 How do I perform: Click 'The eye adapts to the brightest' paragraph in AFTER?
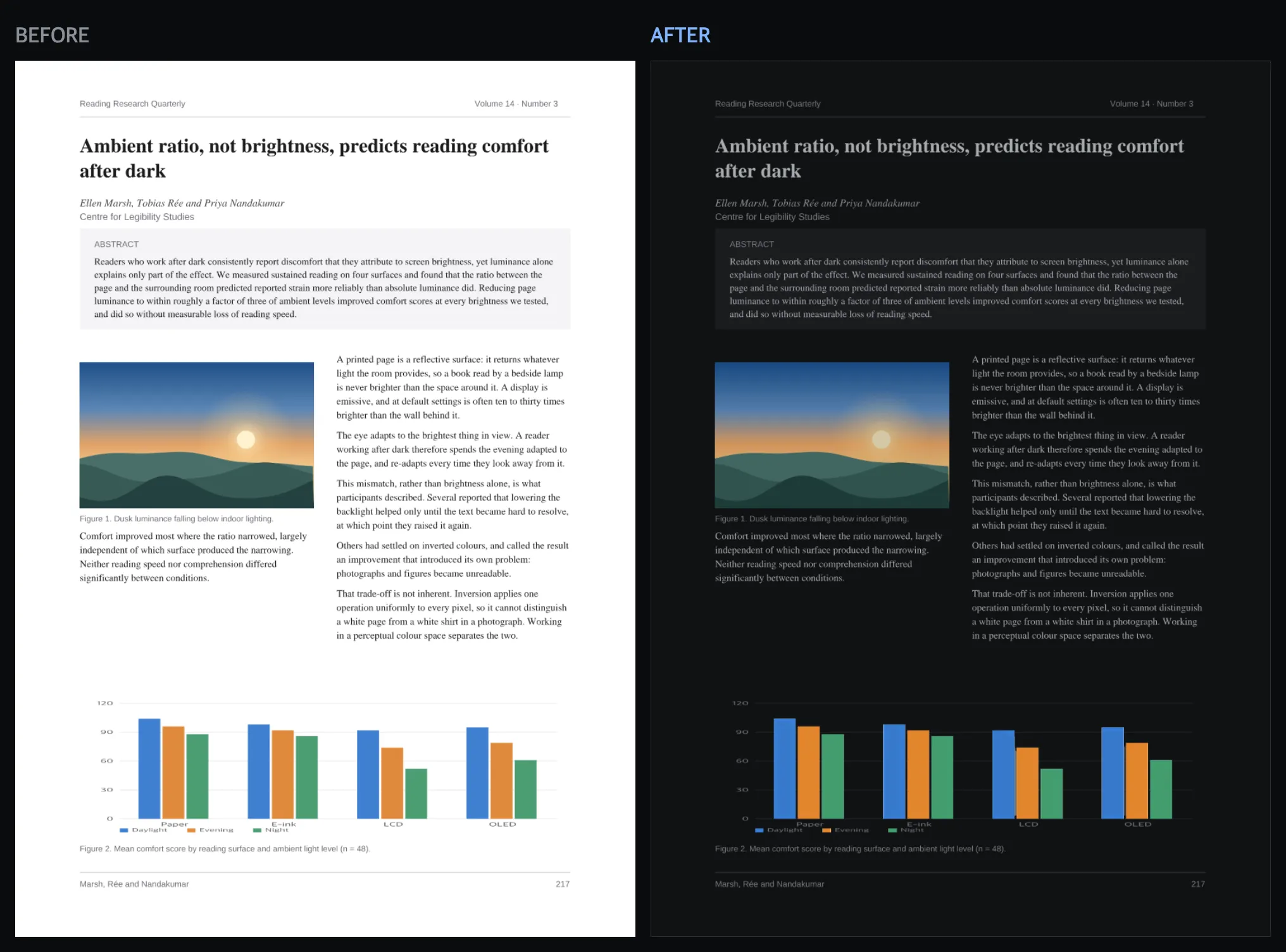1088,449
